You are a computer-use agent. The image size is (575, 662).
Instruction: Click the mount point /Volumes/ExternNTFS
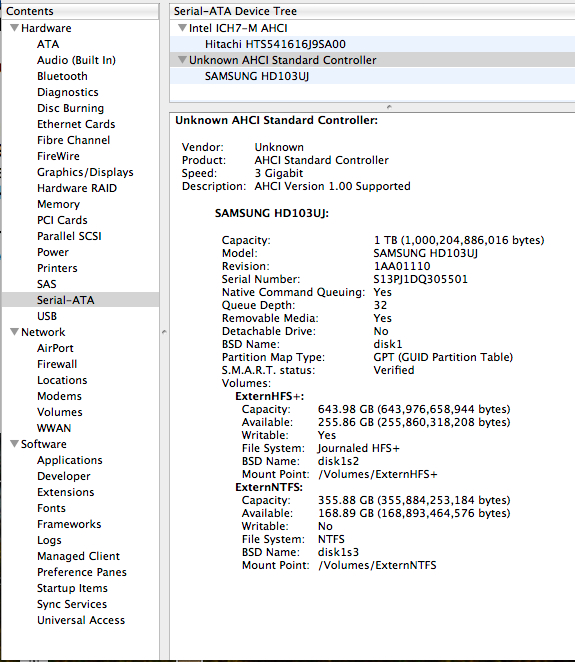point(377,565)
